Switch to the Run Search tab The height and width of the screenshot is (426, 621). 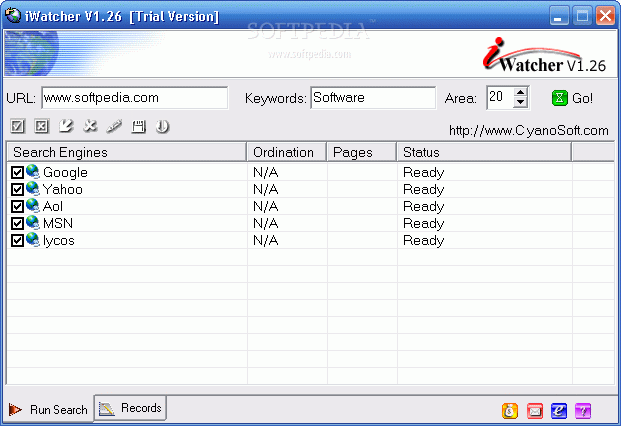48,409
